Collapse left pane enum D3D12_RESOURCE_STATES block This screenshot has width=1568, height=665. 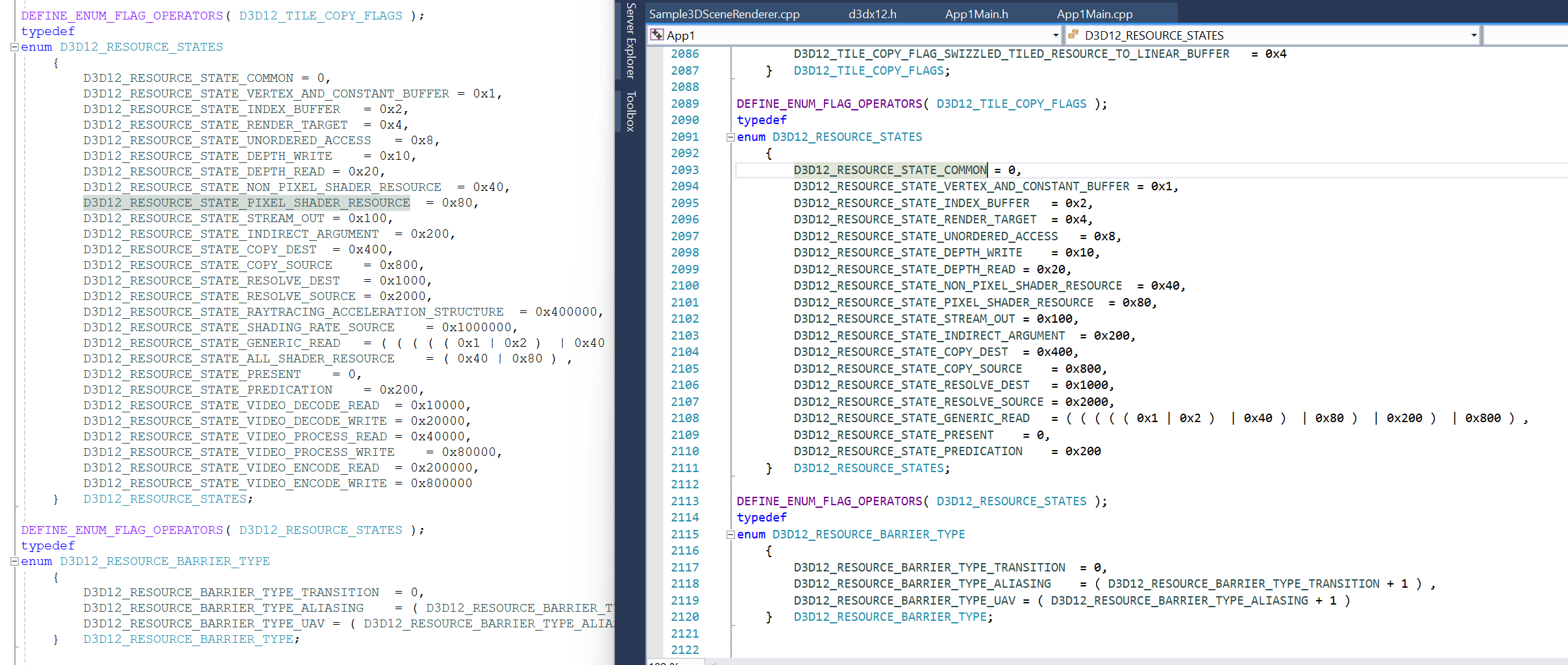[14, 47]
